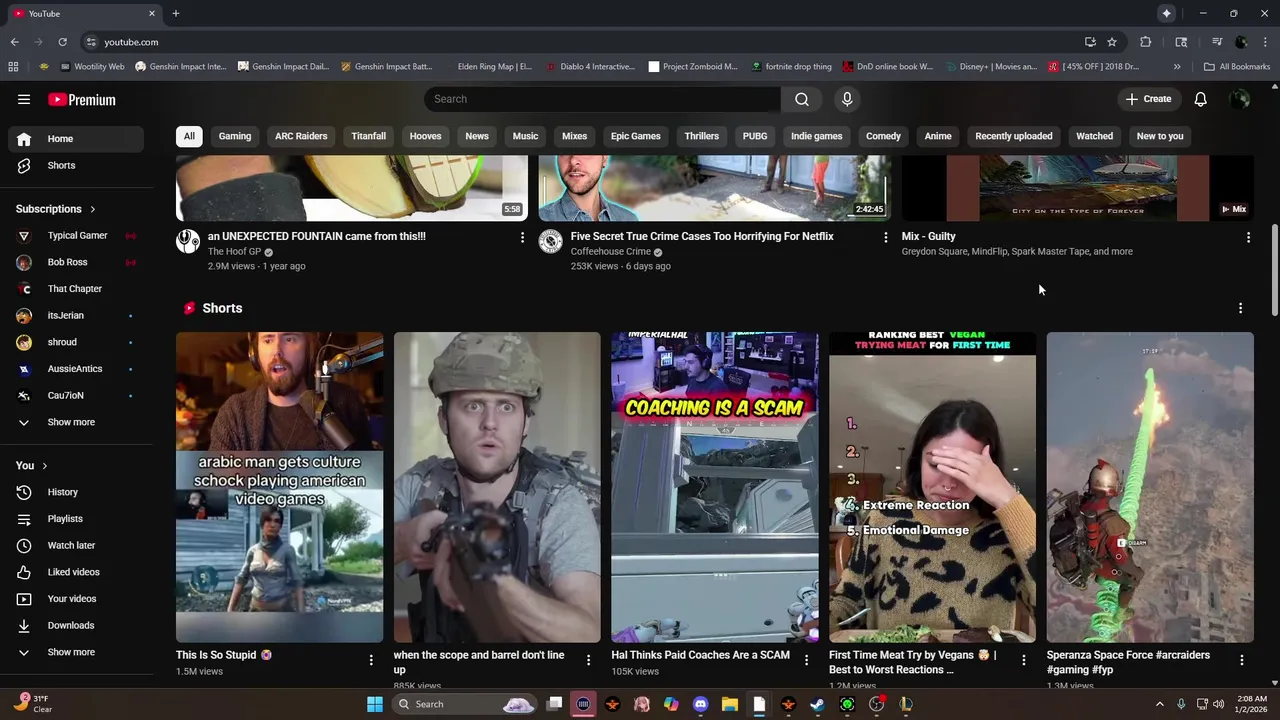Click Coffeehouse Crime channel avatar
The image size is (1280, 720).
[551, 241]
